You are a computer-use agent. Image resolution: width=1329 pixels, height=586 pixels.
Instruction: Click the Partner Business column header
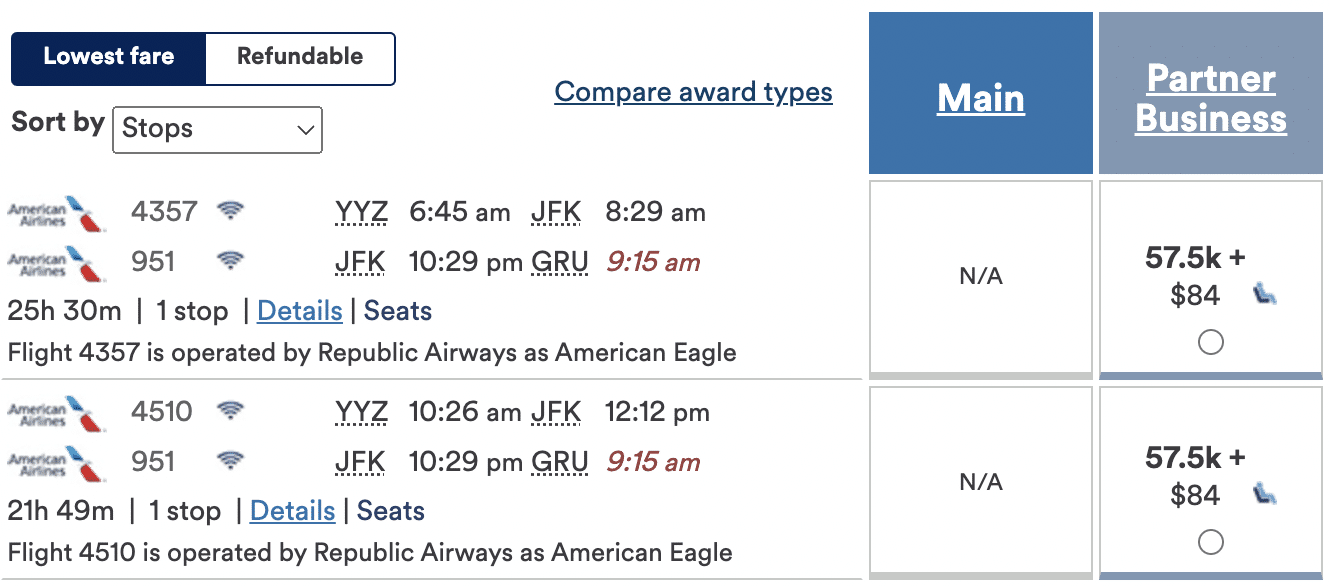coord(1210,98)
